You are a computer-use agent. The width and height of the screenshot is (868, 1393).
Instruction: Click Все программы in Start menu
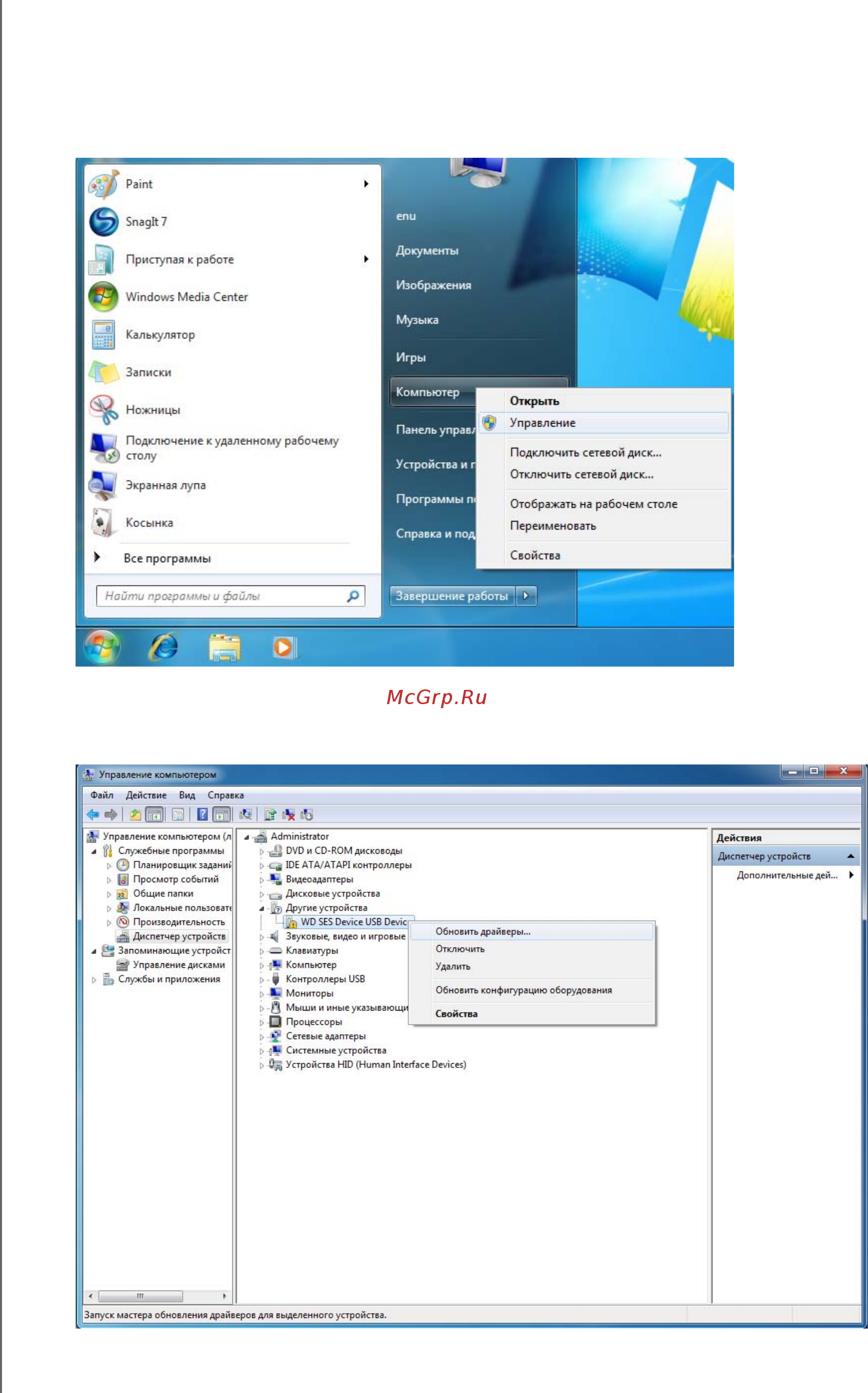(x=167, y=558)
